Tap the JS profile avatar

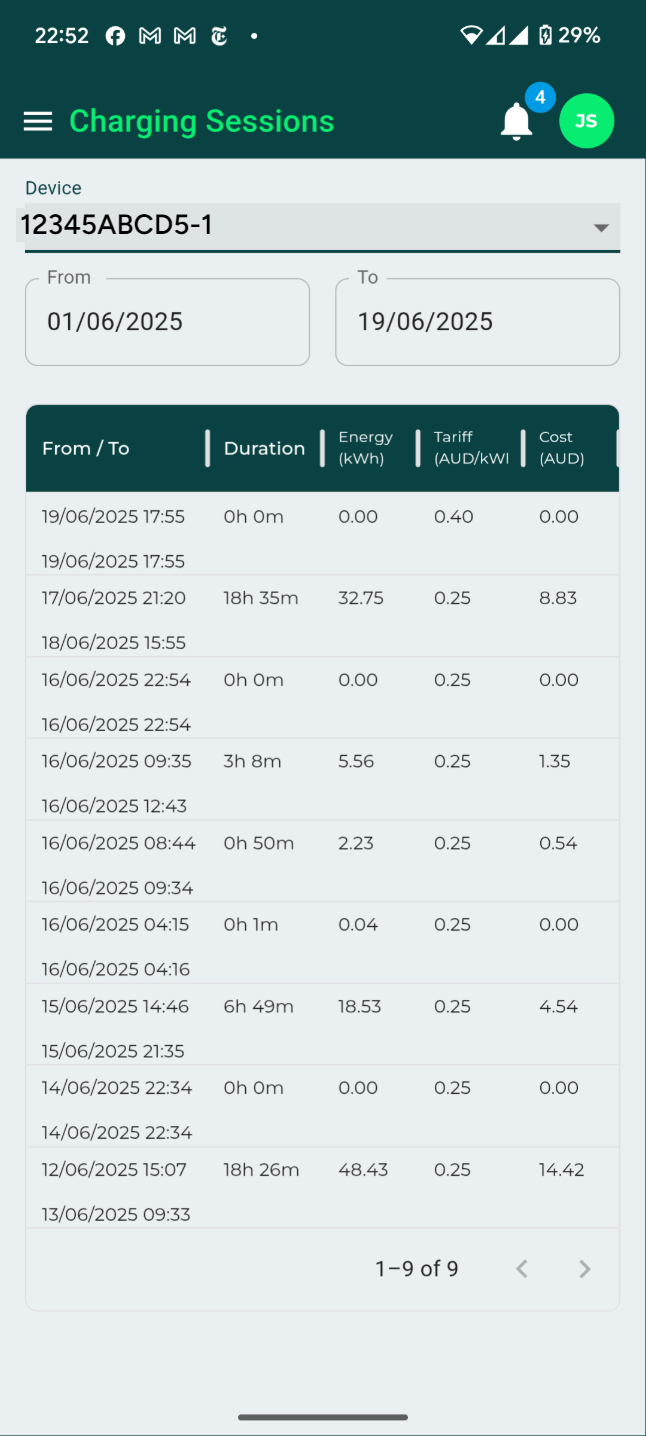tap(586, 121)
